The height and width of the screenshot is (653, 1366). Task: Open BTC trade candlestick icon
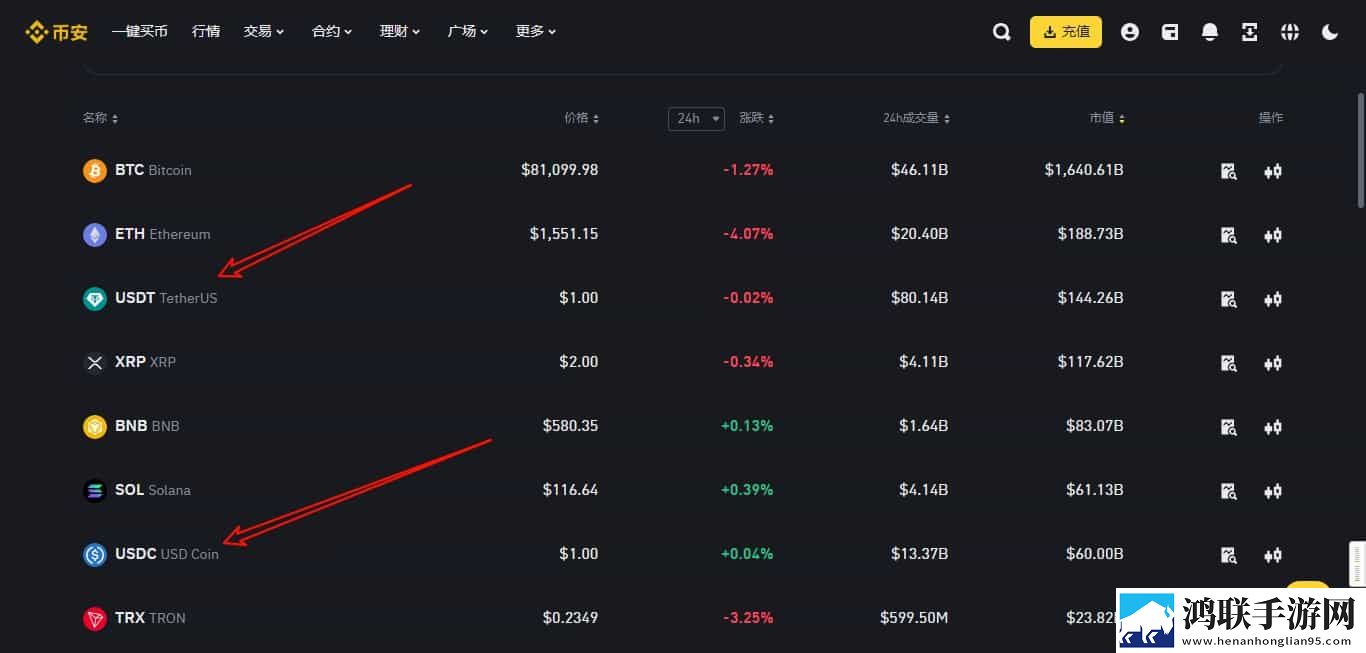coord(1273,171)
